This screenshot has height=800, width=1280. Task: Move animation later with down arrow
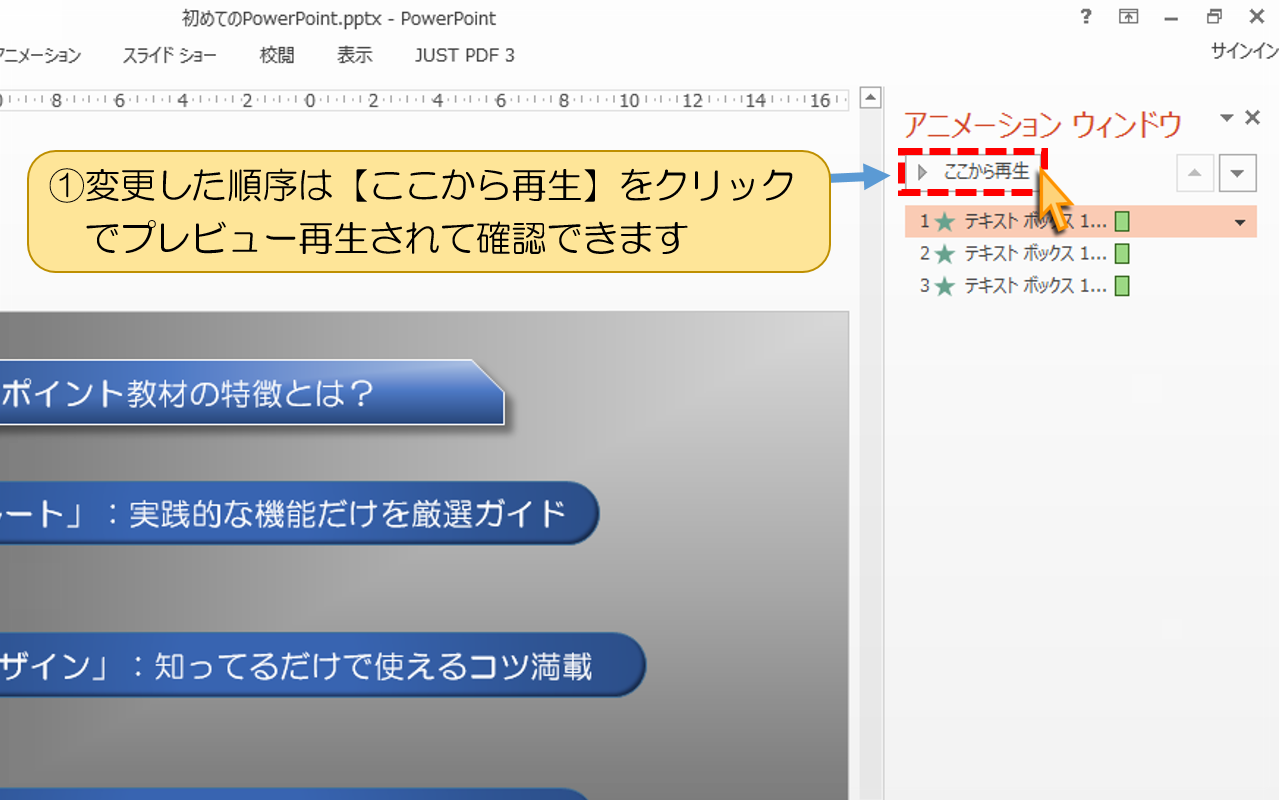click(x=1238, y=173)
